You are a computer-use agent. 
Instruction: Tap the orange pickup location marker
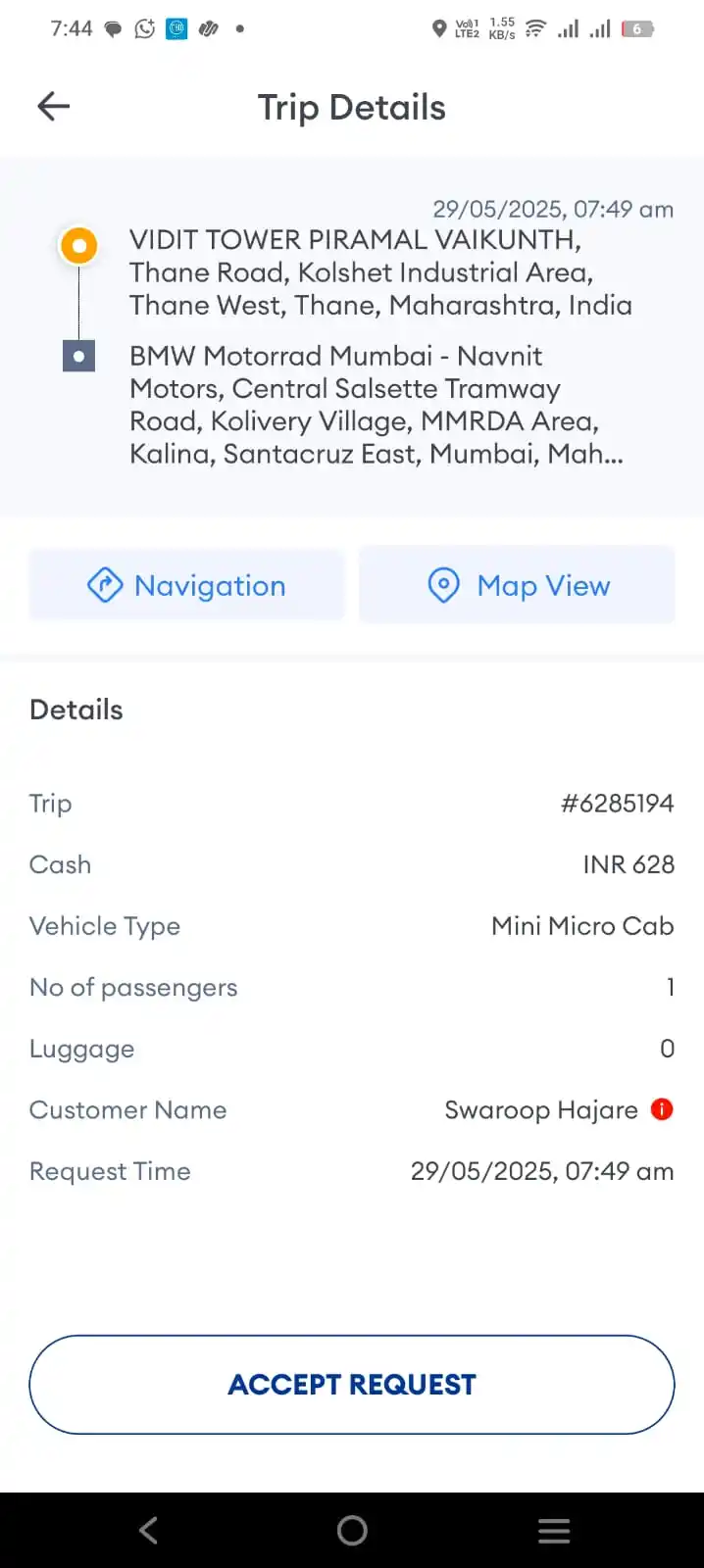78,245
